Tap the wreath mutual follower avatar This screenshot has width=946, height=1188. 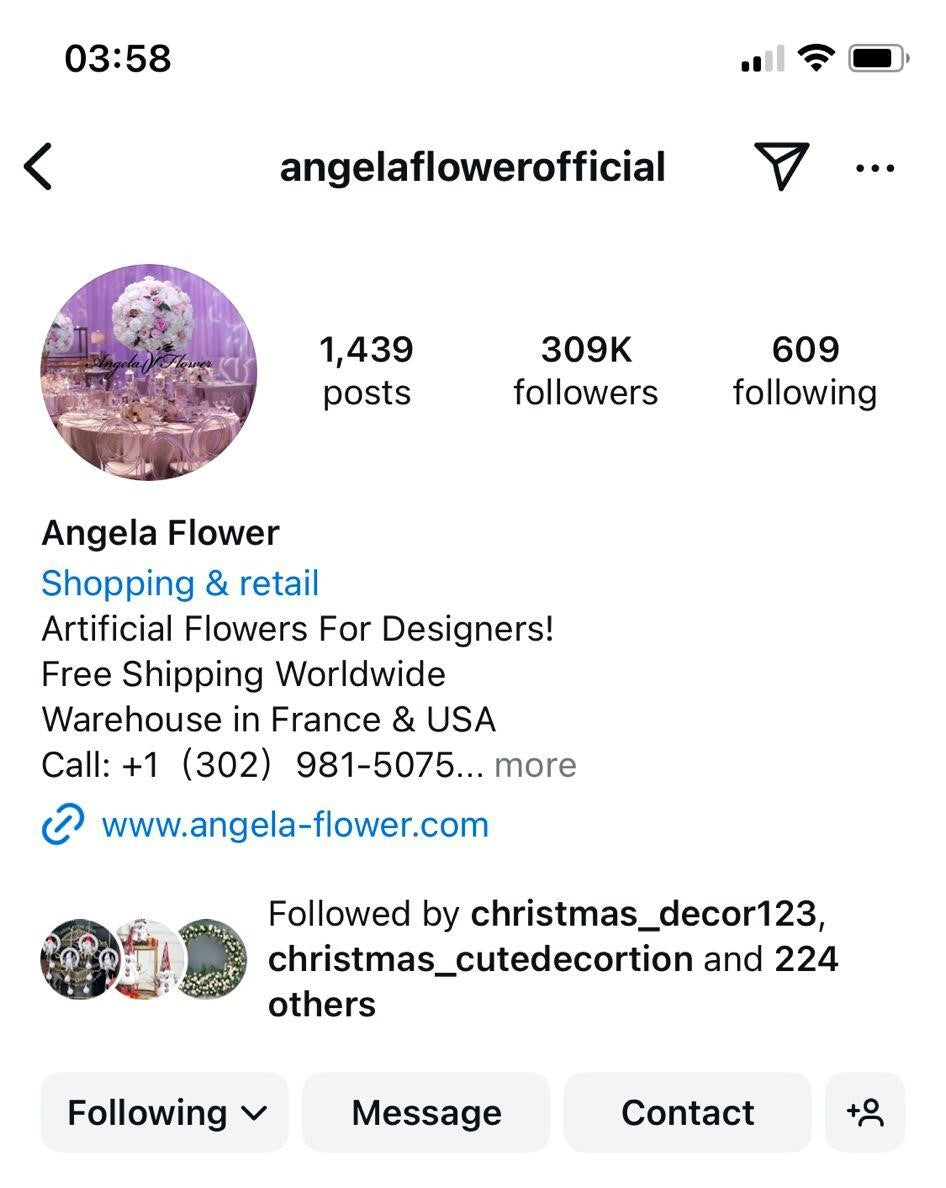(212, 959)
